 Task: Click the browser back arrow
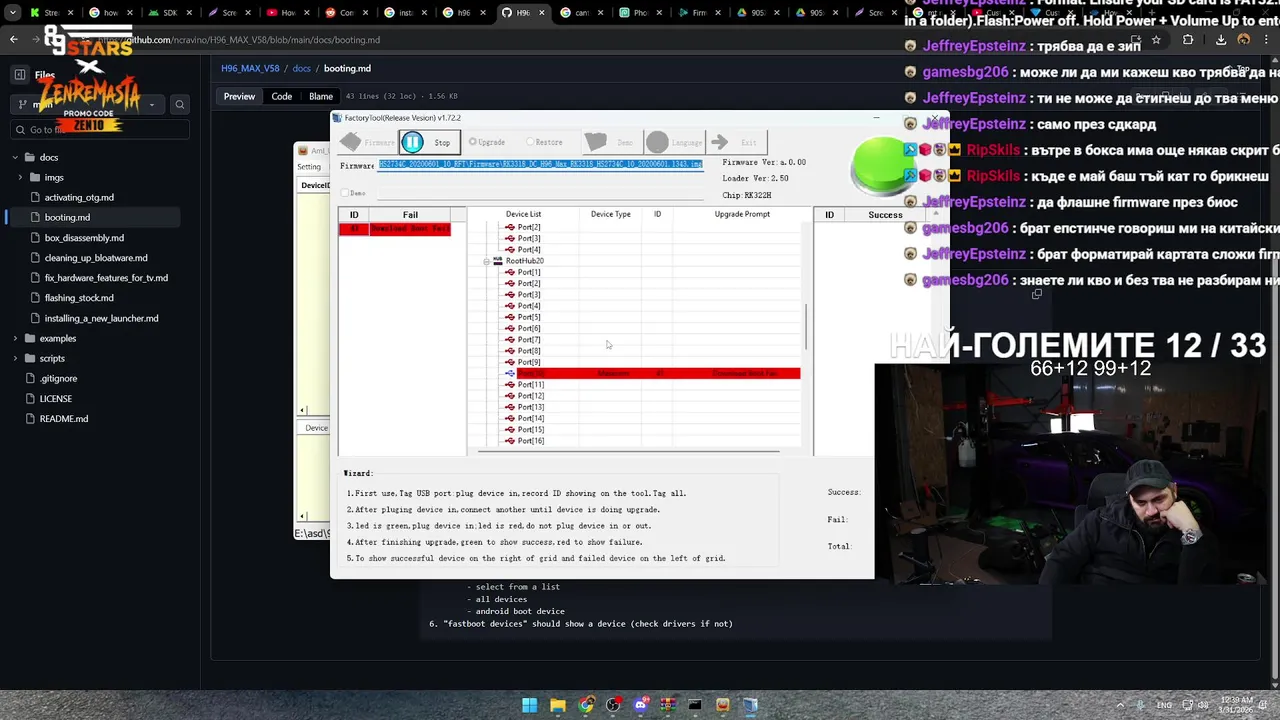pyautogui.click(x=13, y=40)
